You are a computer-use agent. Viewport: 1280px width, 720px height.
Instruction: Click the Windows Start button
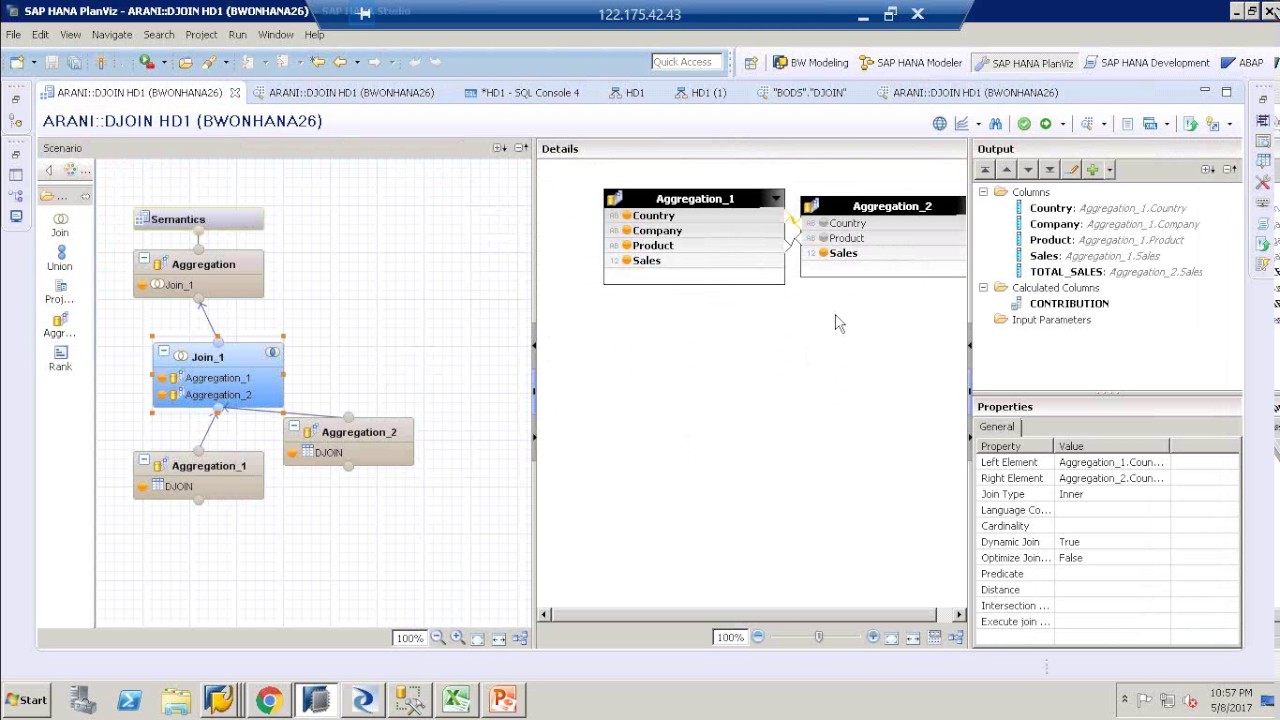26,700
